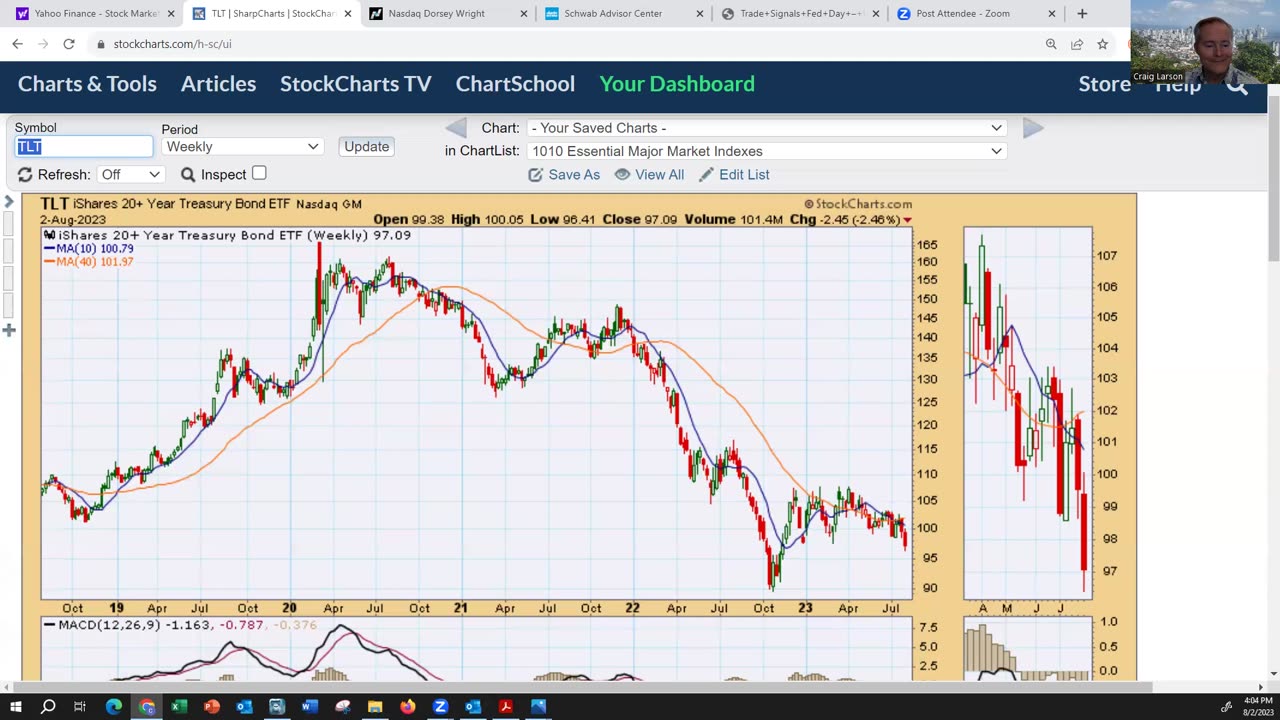Open the Windows Start menu
1280x720 pixels.
click(x=15, y=707)
